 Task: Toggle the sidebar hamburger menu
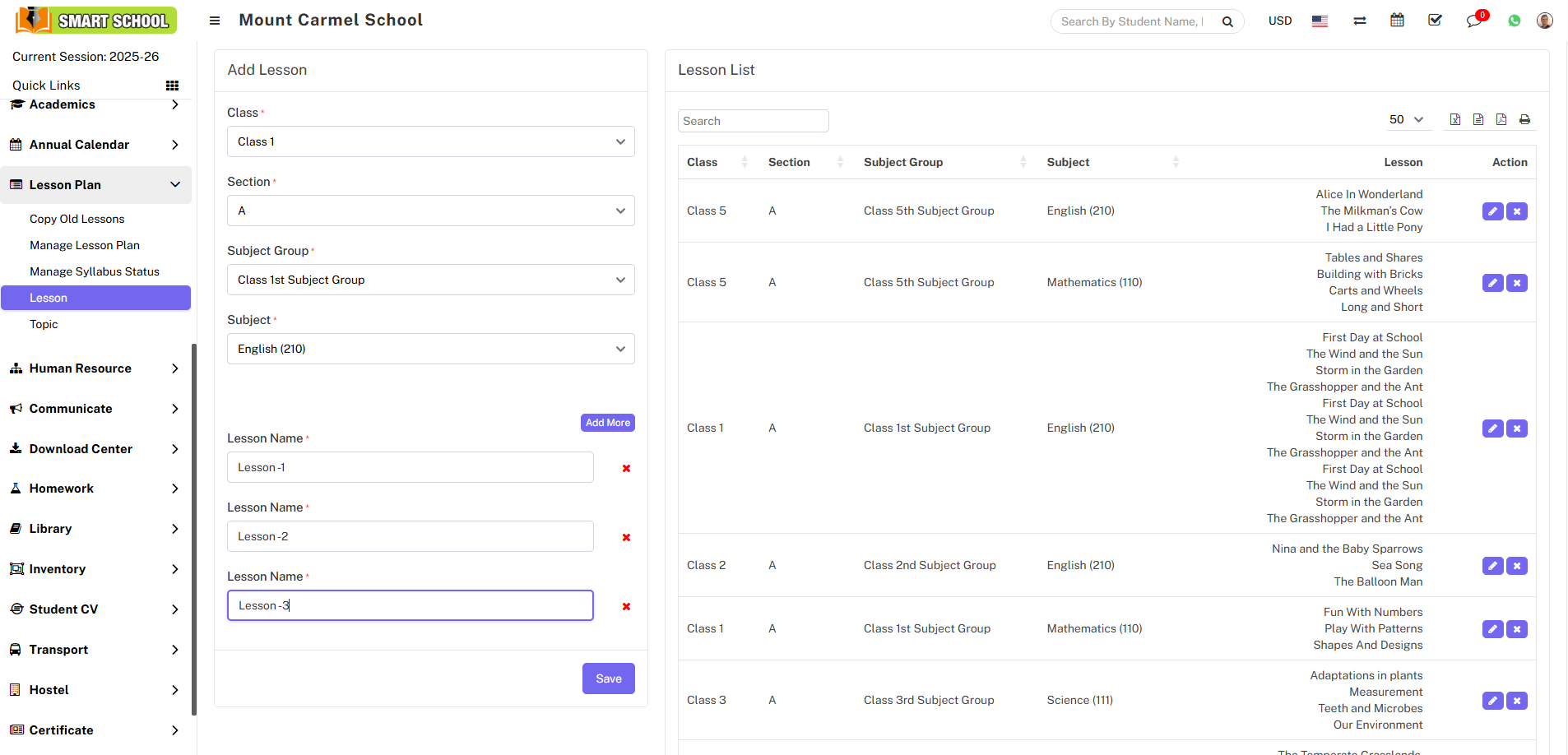click(x=215, y=21)
